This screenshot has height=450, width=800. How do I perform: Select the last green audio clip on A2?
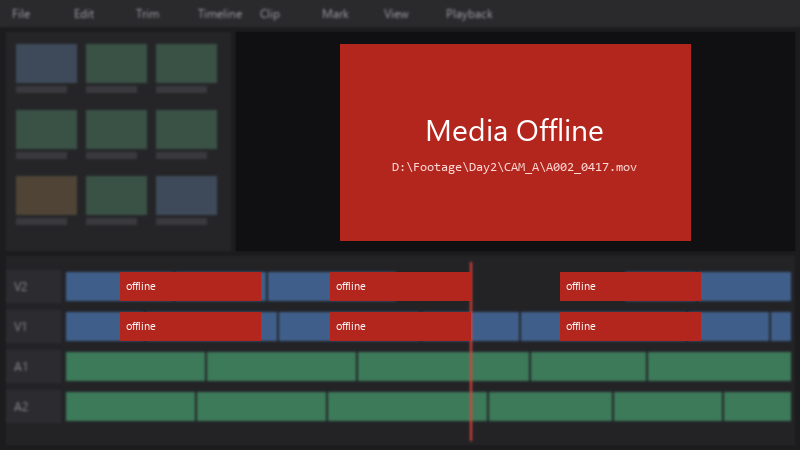point(758,407)
